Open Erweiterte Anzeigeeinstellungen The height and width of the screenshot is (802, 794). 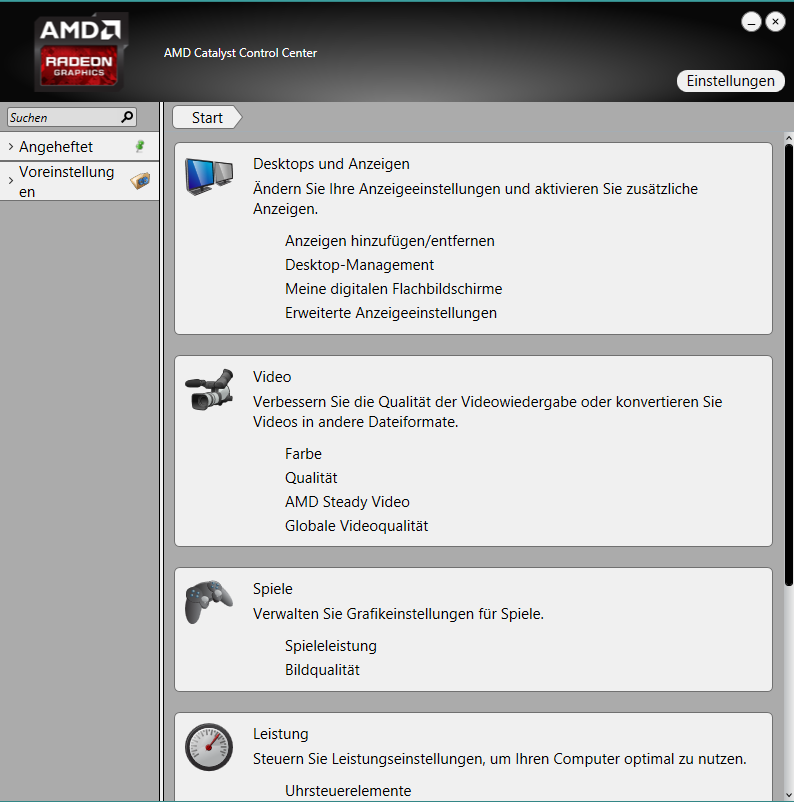click(x=391, y=313)
